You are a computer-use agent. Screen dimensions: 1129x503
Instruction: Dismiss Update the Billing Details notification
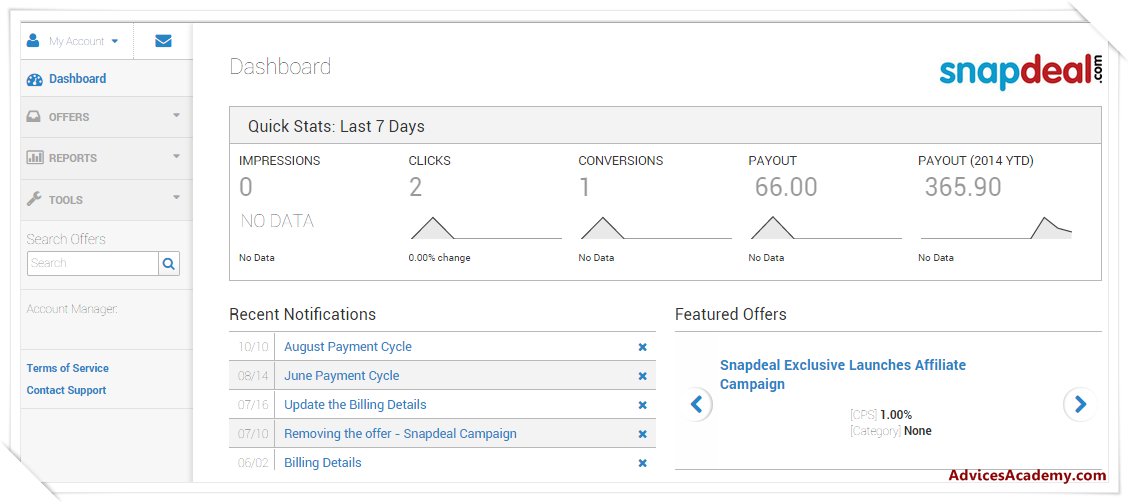click(x=643, y=405)
